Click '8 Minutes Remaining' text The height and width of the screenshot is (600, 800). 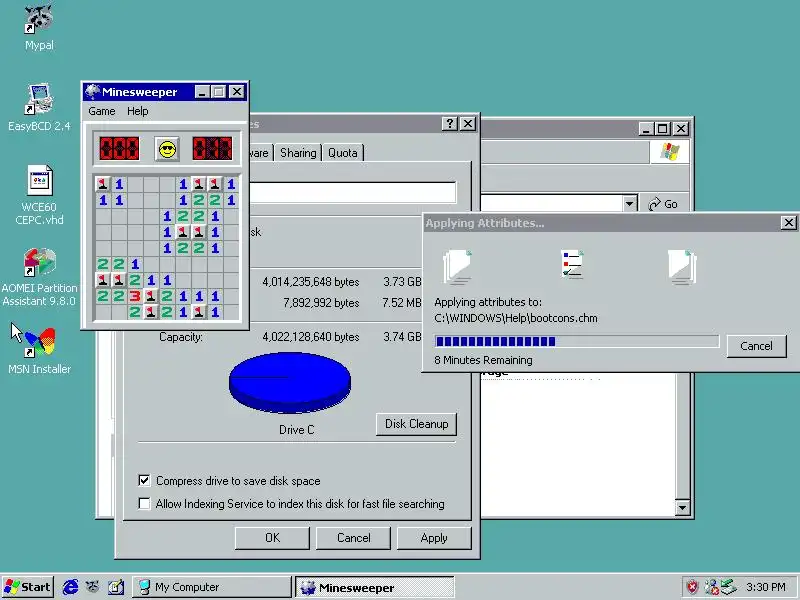[x=483, y=360]
